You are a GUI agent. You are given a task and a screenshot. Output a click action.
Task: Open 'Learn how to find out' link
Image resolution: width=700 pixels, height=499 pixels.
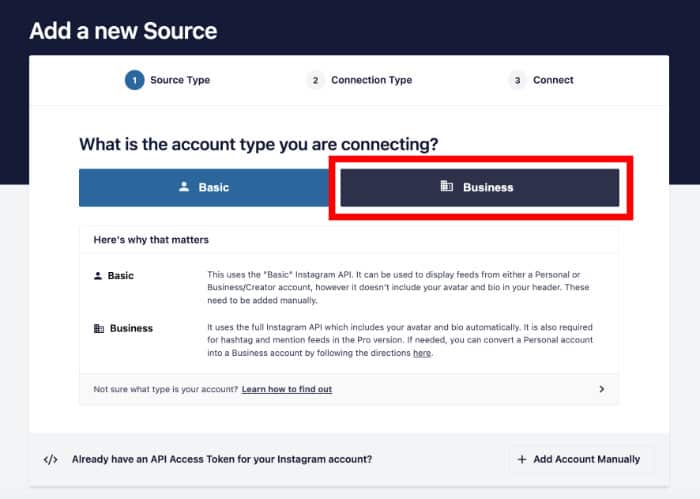[x=287, y=389]
